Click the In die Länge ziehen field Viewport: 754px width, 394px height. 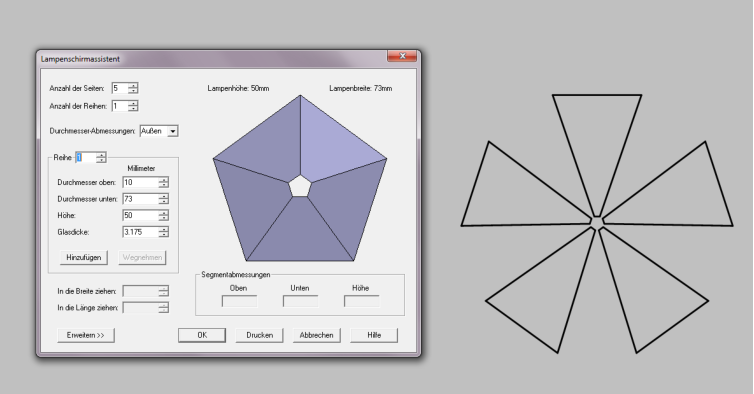[x=140, y=307]
